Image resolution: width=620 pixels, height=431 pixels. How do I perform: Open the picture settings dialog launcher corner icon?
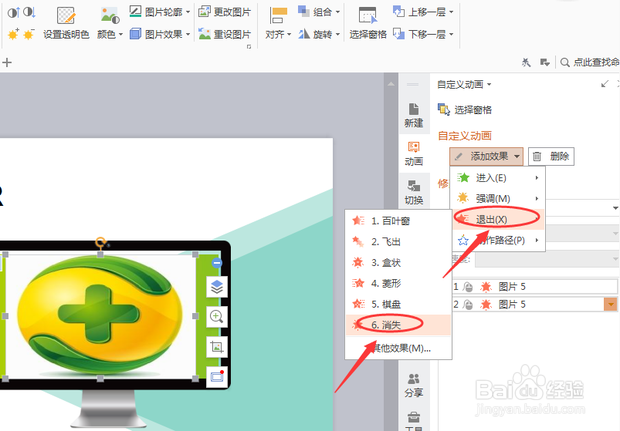(249, 47)
